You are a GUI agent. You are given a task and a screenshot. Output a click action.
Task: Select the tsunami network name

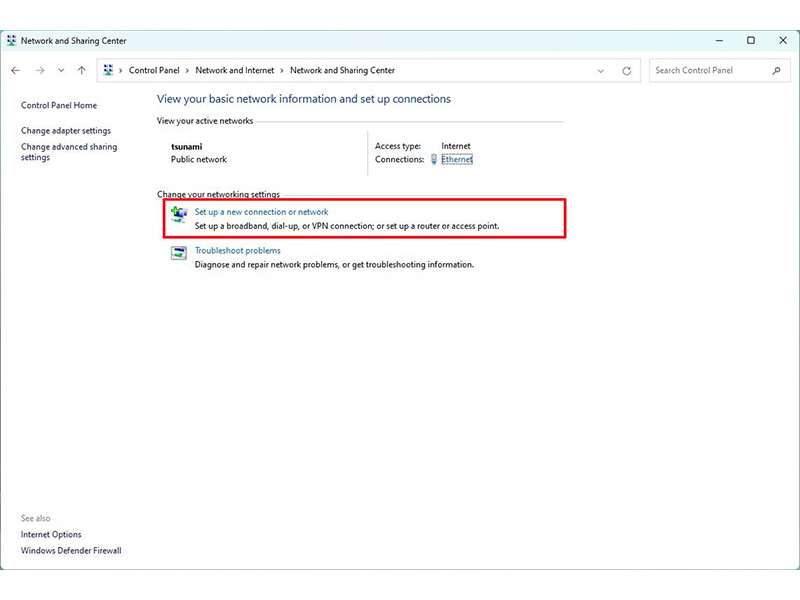coord(187,146)
